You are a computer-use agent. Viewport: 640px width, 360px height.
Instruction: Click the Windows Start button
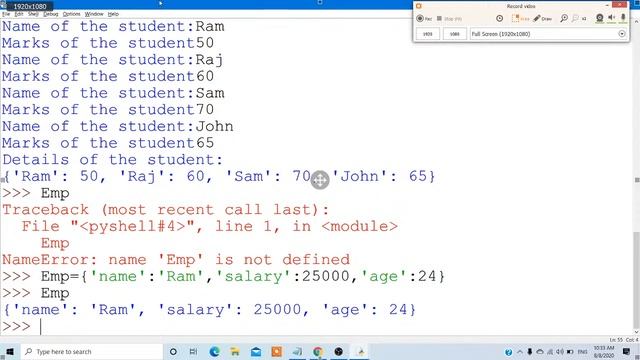coord(10,351)
